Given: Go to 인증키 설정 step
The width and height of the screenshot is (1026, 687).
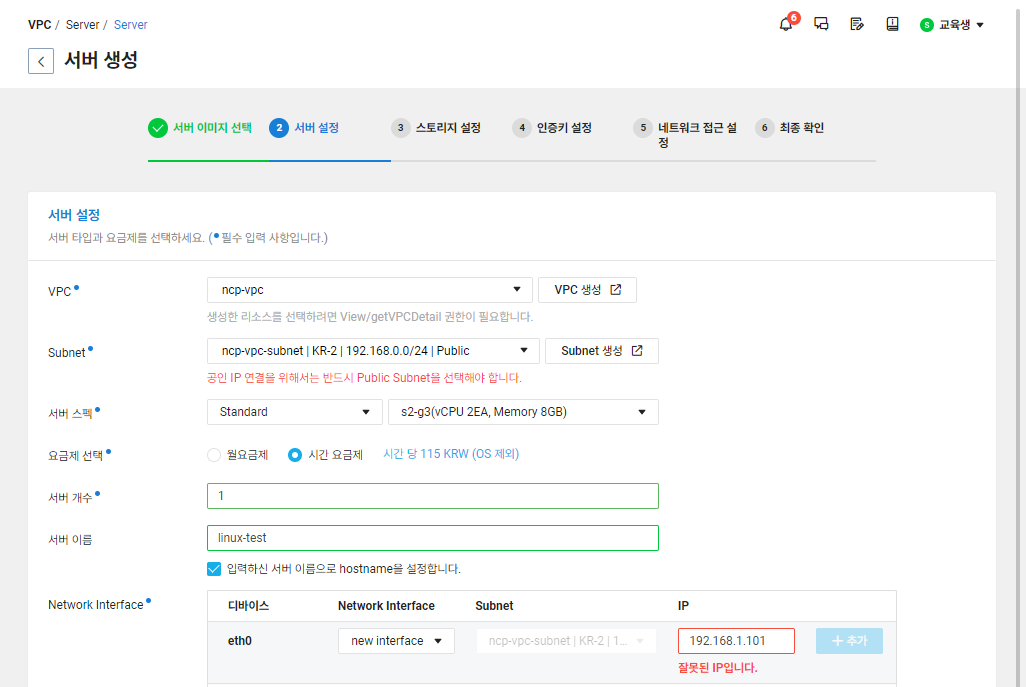Looking at the screenshot, I should point(564,128).
